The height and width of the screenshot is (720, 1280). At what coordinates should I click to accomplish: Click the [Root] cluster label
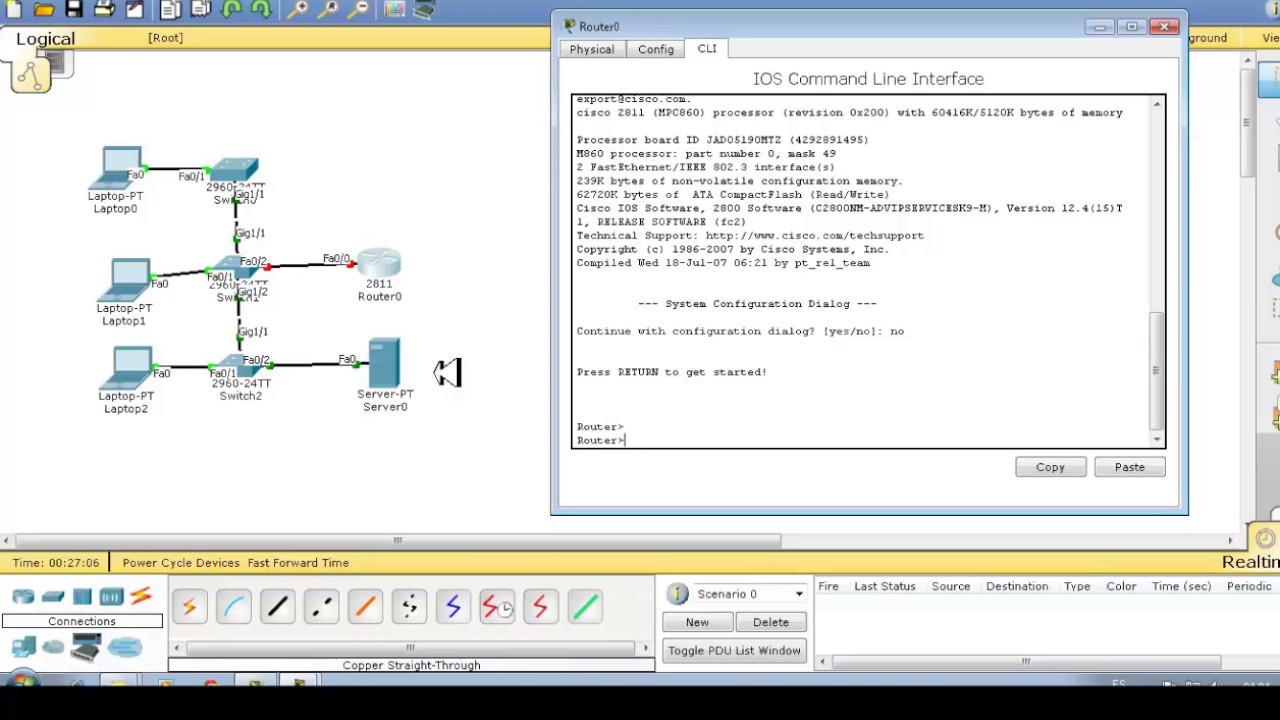(165, 38)
